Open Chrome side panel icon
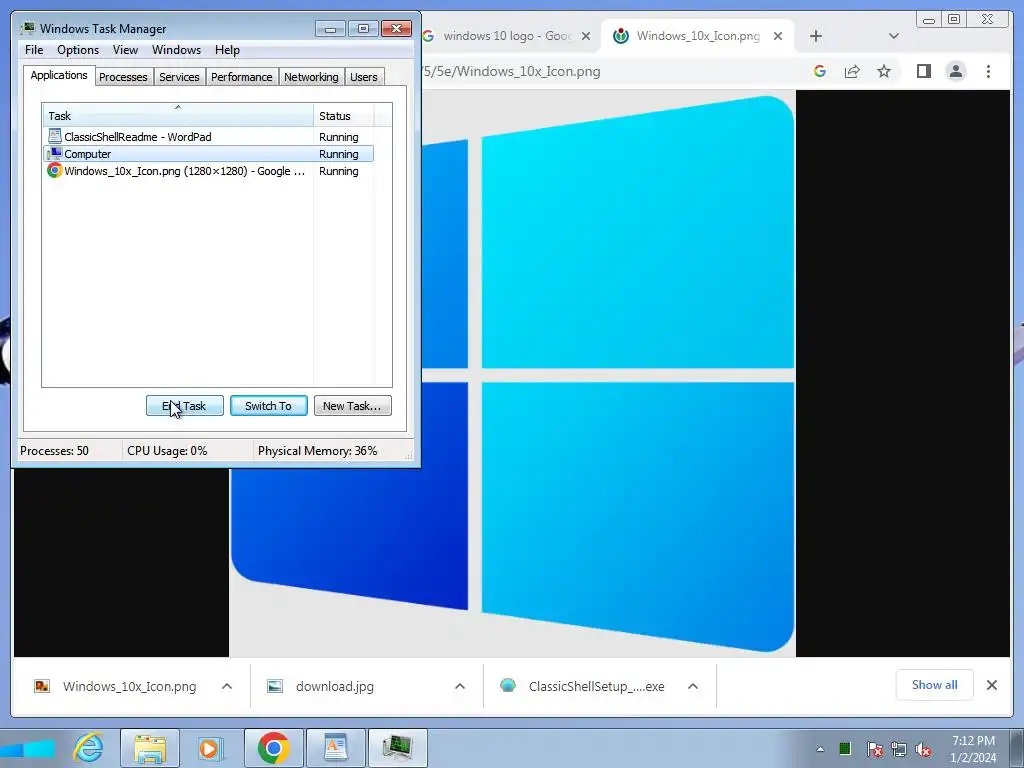The width and height of the screenshot is (1024, 768). click(923, 71)
